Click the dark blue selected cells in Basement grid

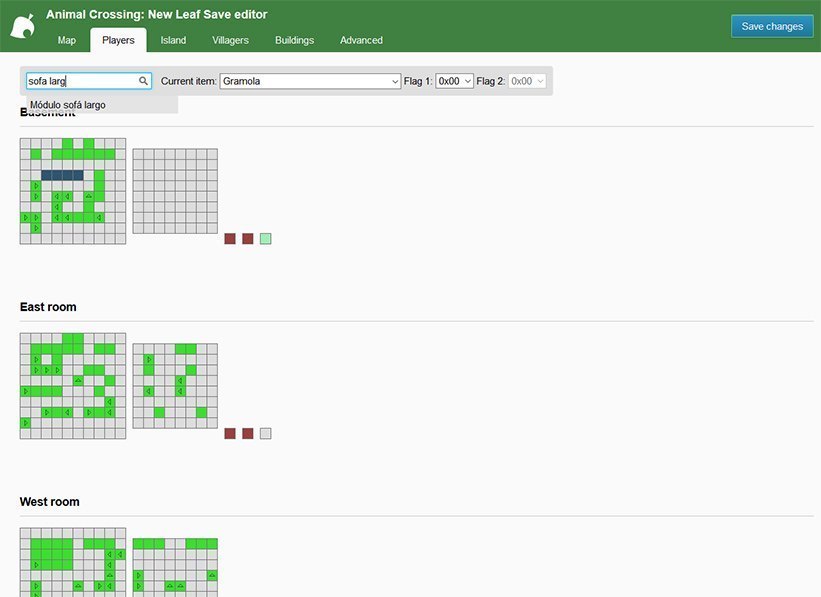[62, 175]
